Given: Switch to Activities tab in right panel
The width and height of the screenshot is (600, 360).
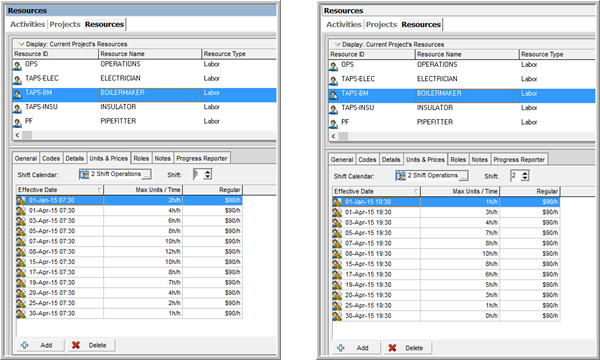Looking at the screenshot, I should [344, 24].
